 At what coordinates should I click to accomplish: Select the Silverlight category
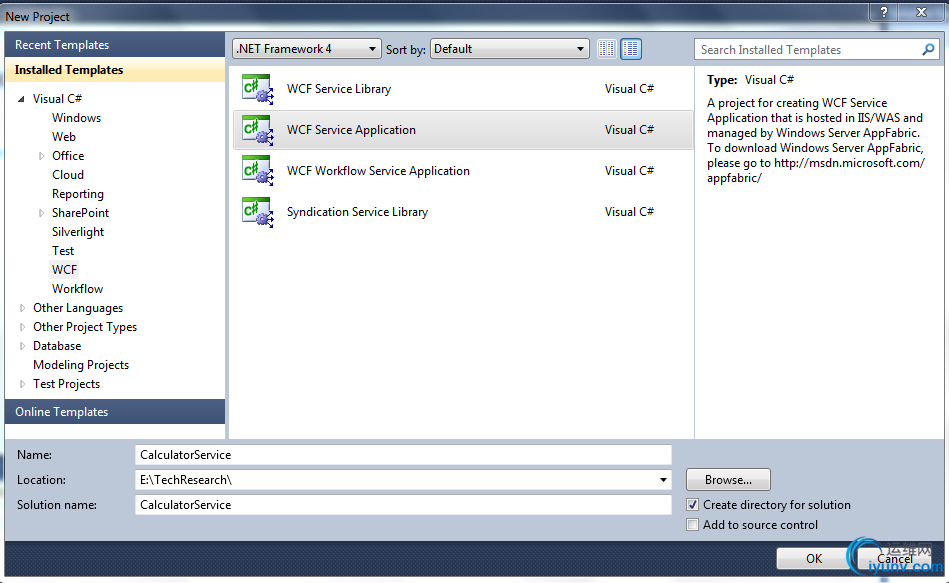[77, 232]
